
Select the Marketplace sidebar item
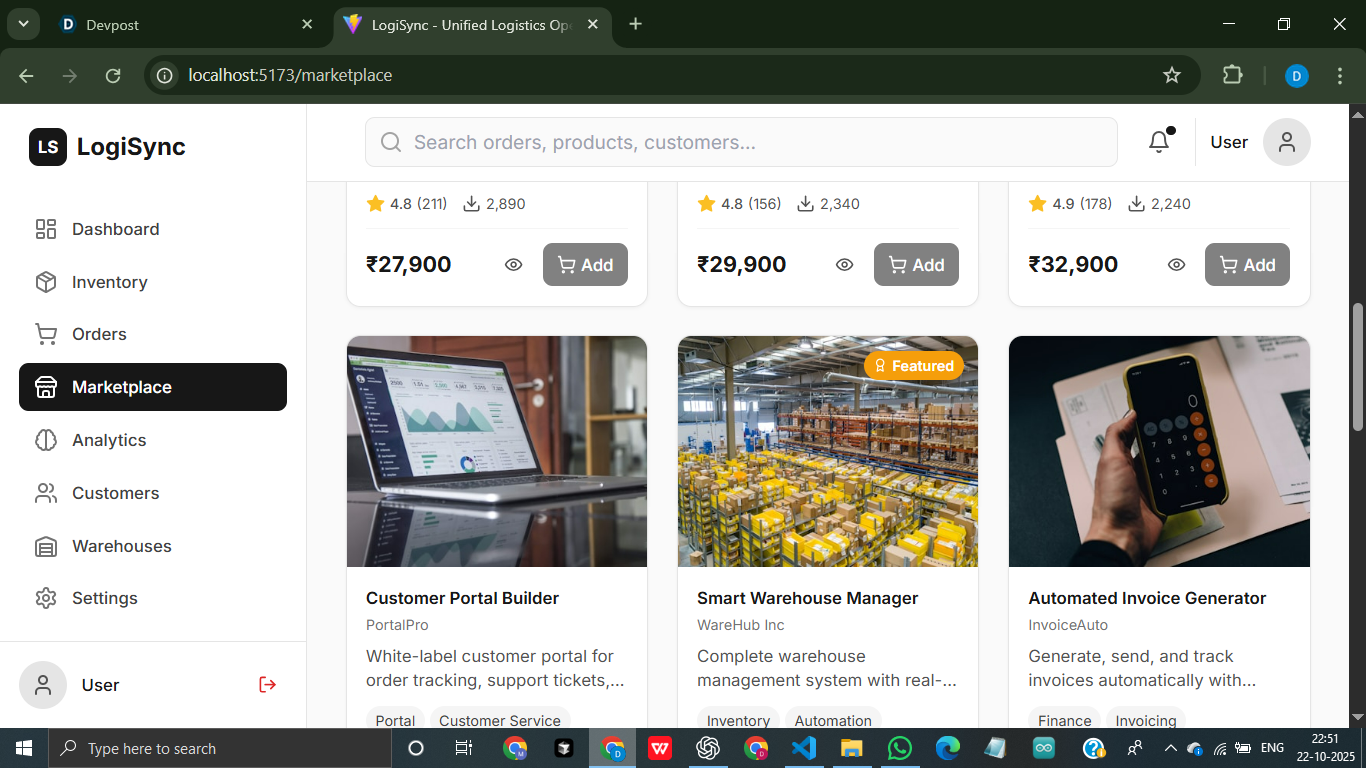[x=153, y=387]
